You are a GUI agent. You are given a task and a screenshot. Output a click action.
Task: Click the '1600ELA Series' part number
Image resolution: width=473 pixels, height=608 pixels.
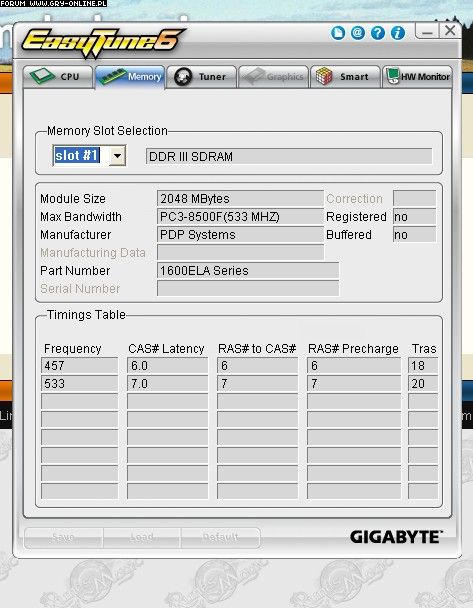pyautogui.click(x=248, y=271)
